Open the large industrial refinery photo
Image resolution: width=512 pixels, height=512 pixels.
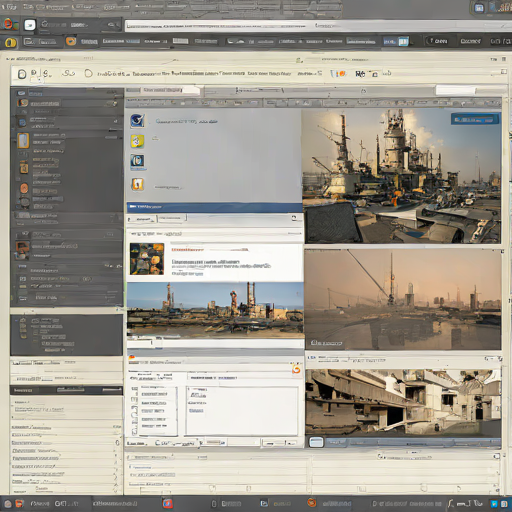pyautogui.click(x=401, y=175)
